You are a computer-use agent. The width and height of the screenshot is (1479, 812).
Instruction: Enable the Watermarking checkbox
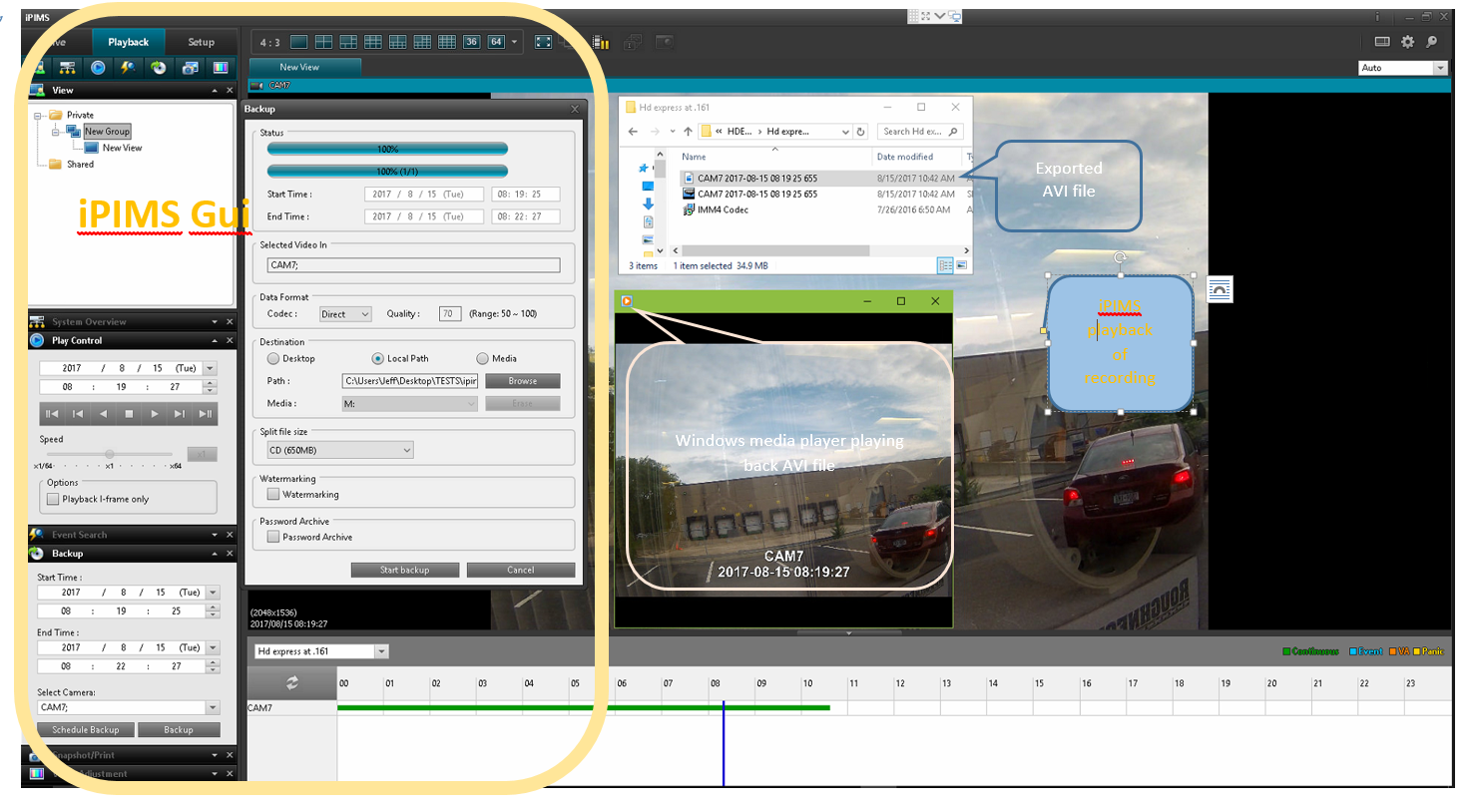point(273,495)
